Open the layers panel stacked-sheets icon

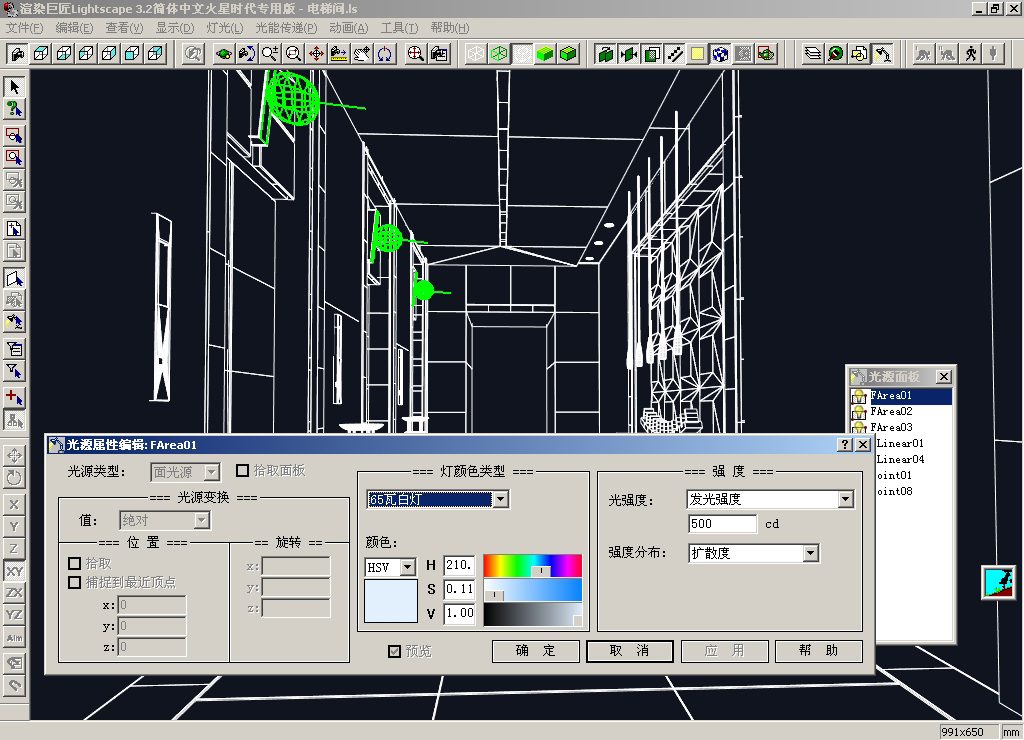812,54
